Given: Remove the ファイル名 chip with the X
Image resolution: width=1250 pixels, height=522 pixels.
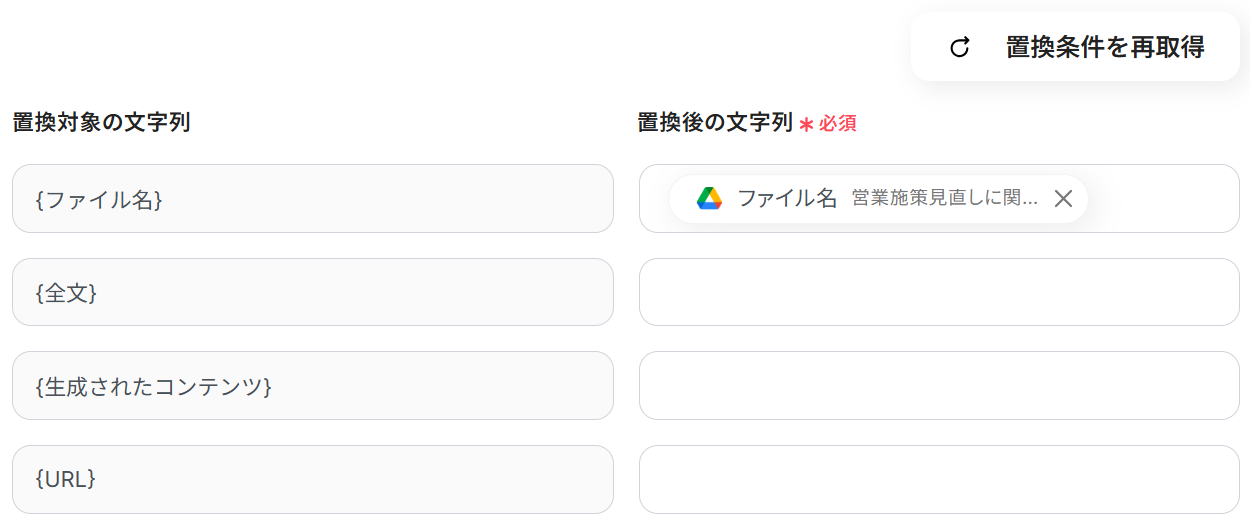Looking at the screenshot, I should coord(1063,198).
